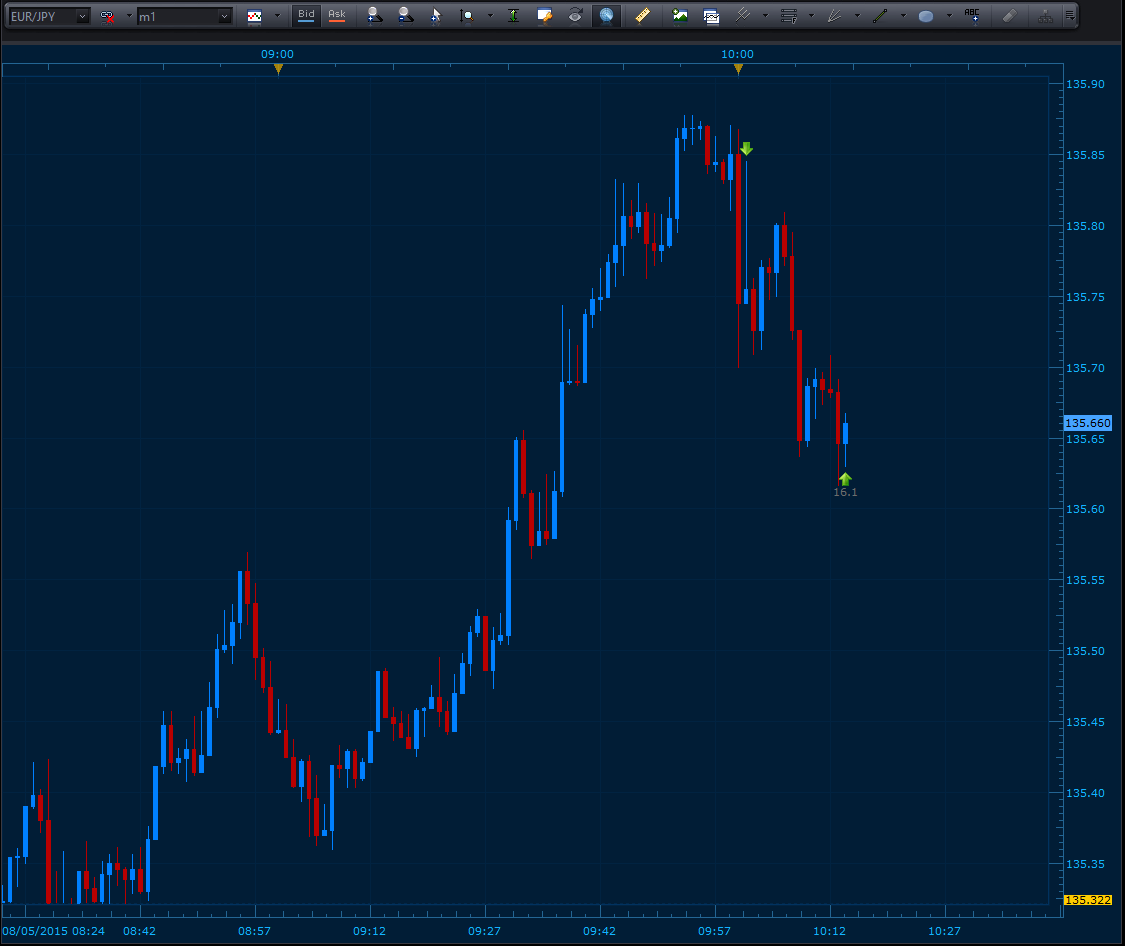Click the zoom in magnifier icon
The width and height of the screenshot is (1125, 946).
[374, 16]
